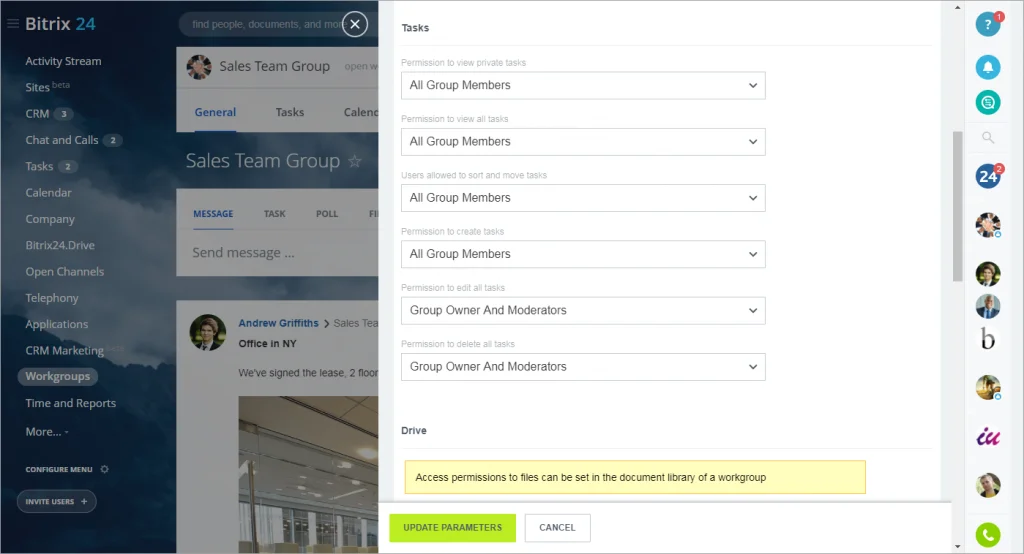The image size is (1024, 554).
Task: Open Andrew Griffiths profile link
Action: [x=278, y=323]
